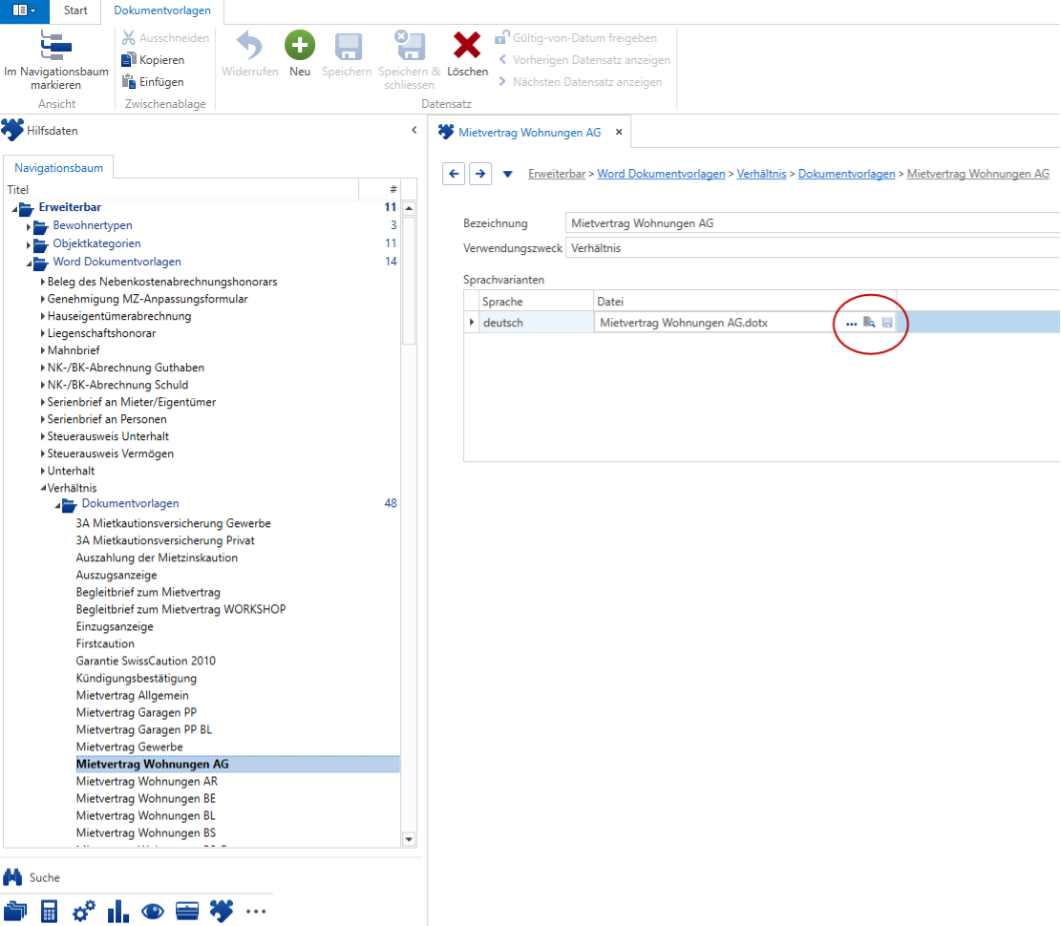Viewport: 1061px width, 926px height.
Task: Show next record via Nächsten Datensatz anzeigen
Action: tap(580, 81)
